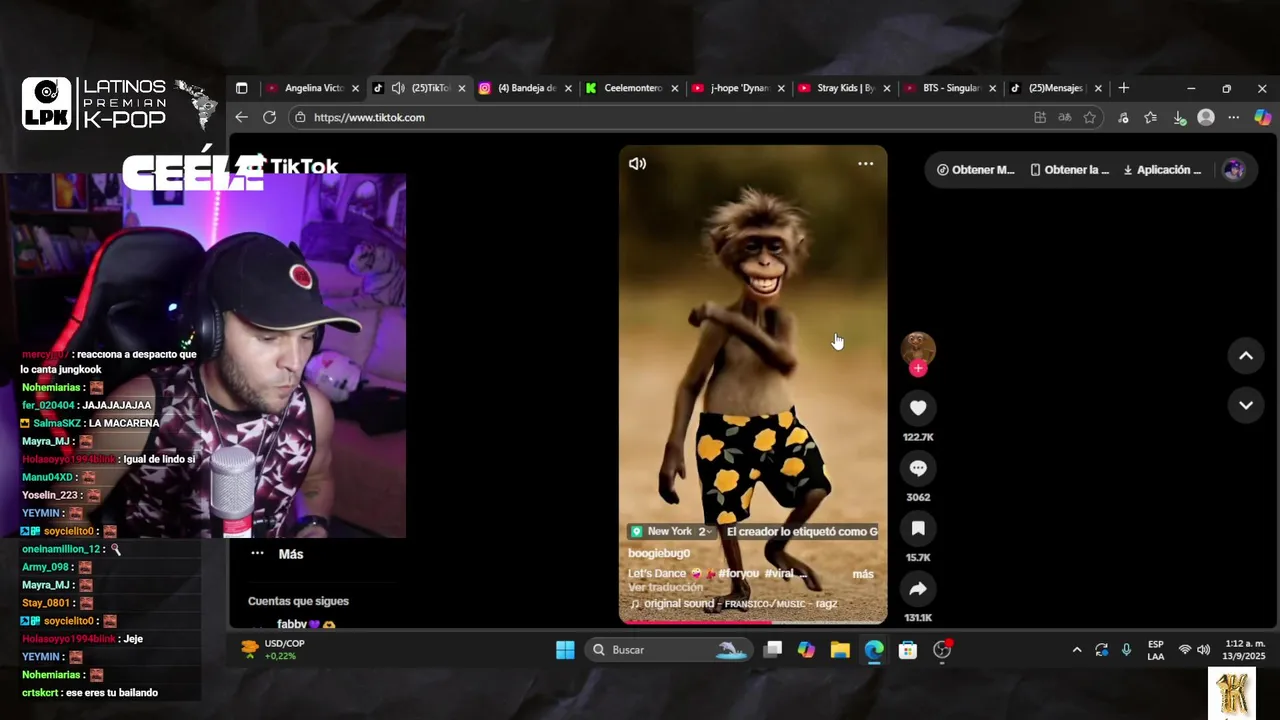
Task: Mute the tab audio speaker icon
Action: click(x=398, y=88)
